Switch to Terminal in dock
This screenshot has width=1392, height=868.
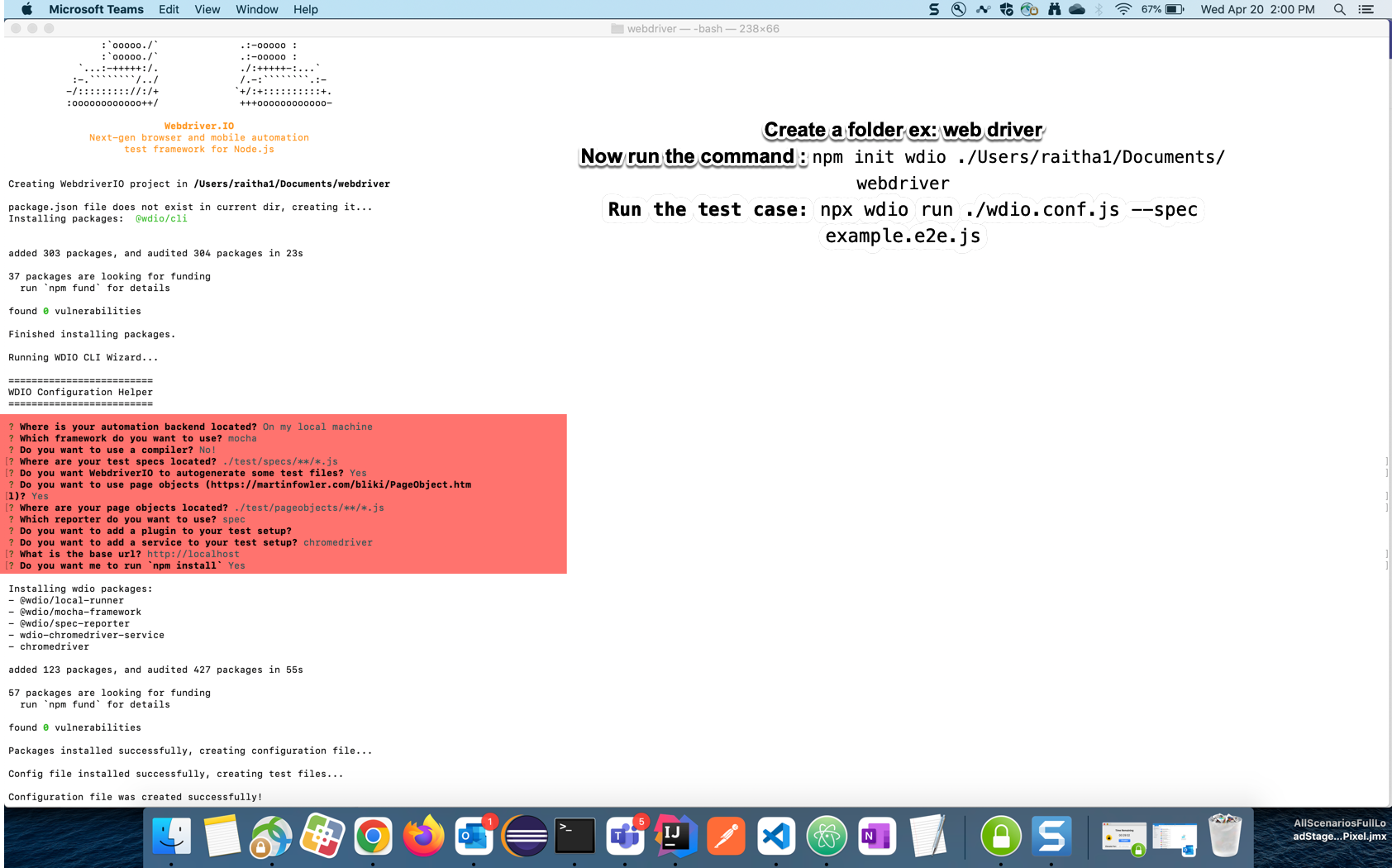(x=574, y=837)
